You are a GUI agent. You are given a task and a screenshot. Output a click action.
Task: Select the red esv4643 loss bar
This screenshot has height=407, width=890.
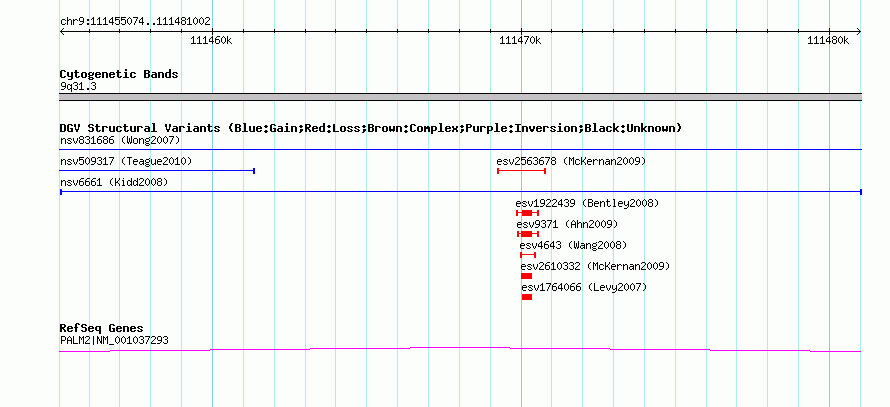coord(528,255)
